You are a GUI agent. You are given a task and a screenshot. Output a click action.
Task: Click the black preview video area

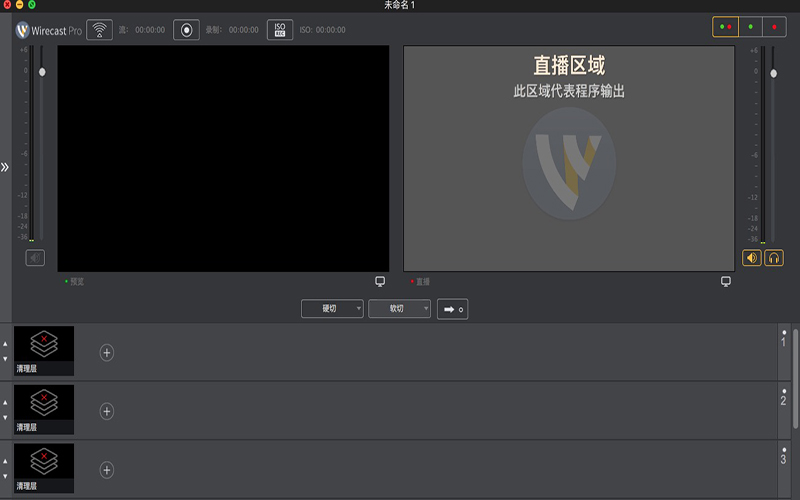point(223,158)
